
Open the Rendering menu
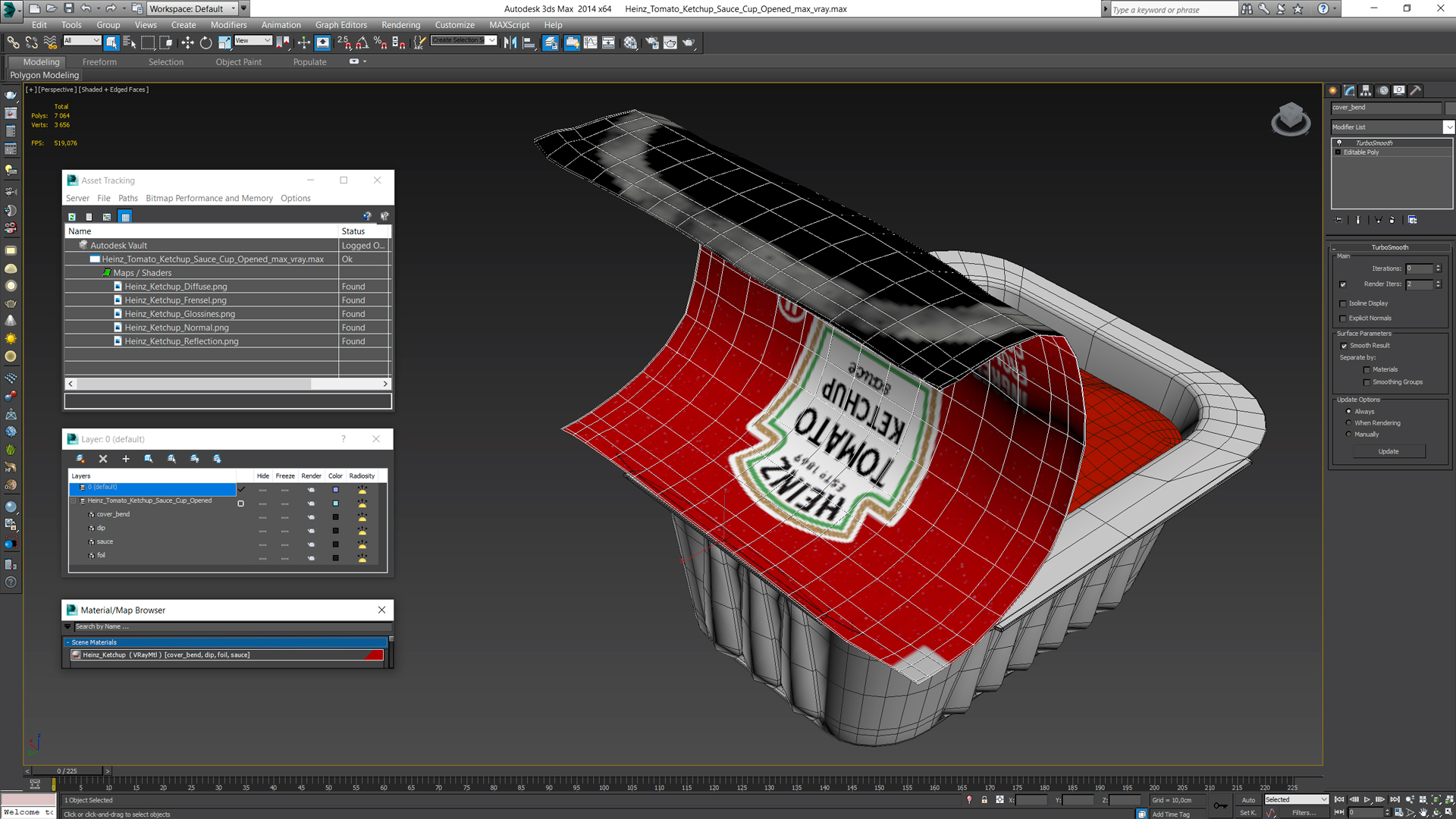400,25
